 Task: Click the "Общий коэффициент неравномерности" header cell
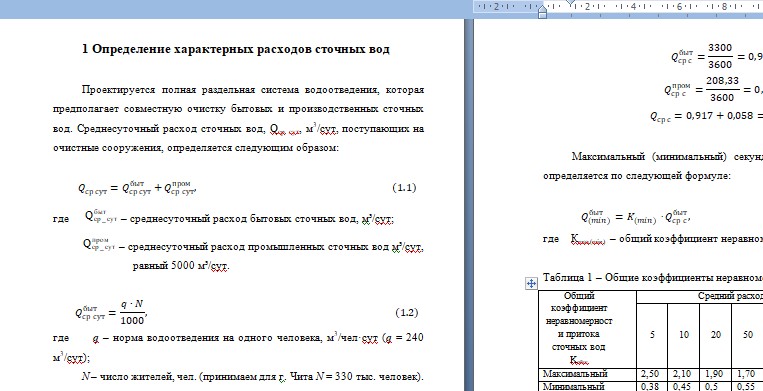tap(587, 328)
